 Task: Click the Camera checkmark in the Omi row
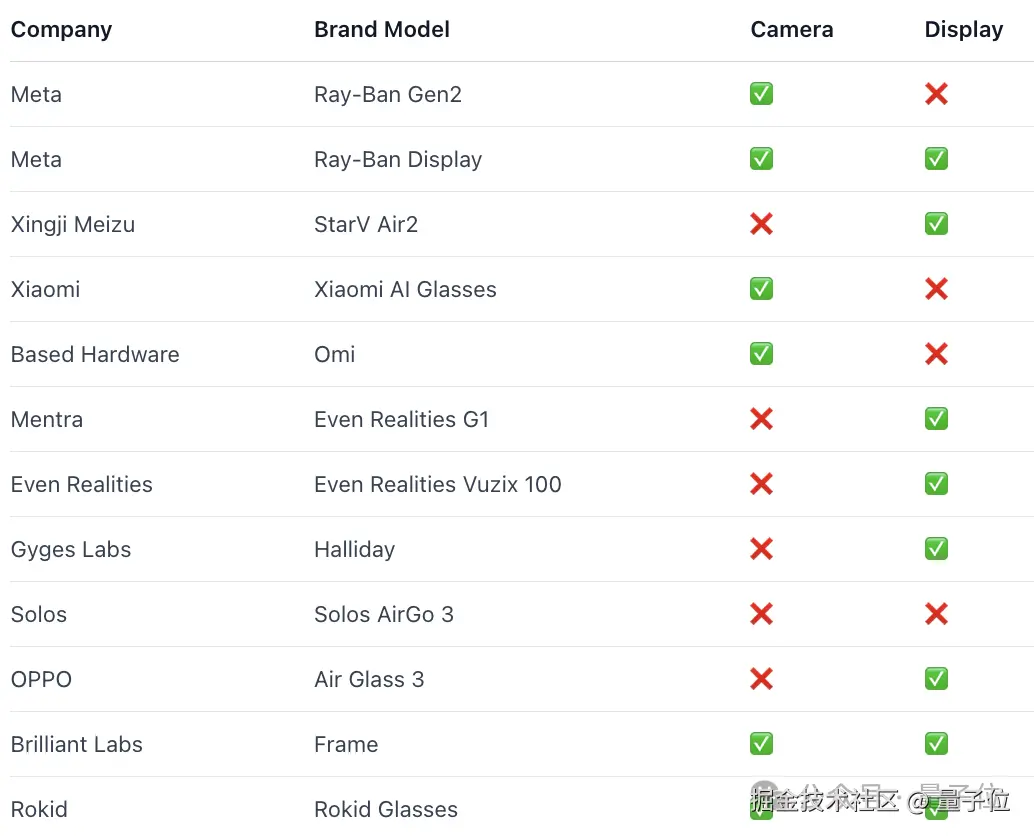pos(761,354)
